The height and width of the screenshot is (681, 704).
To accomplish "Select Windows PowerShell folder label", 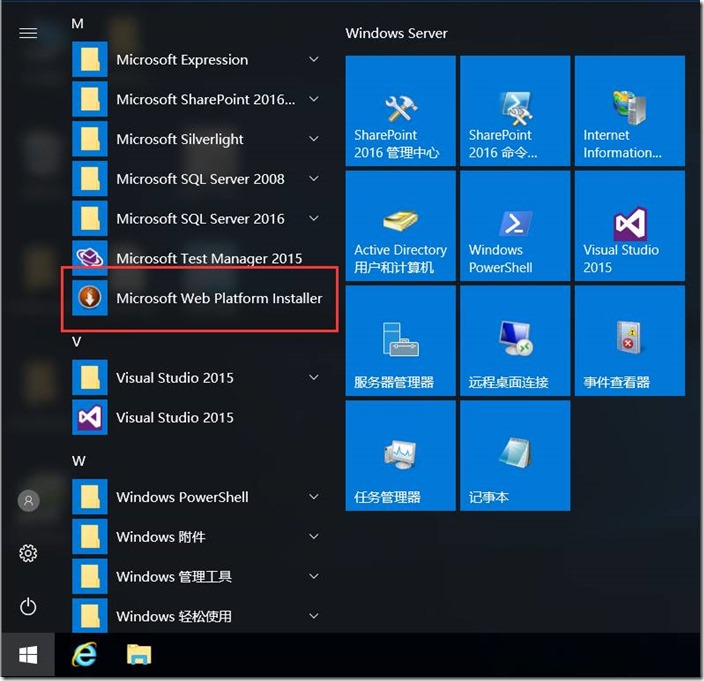I will click(x=182, y=497).
